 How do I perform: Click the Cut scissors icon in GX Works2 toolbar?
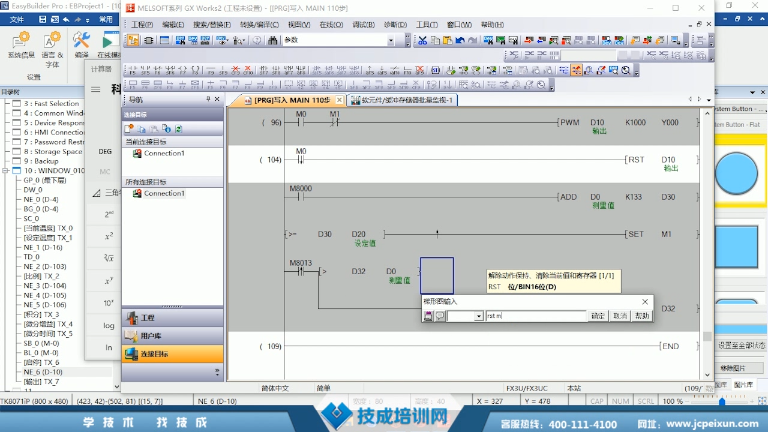pyautogui.click(x=422, y=41)
